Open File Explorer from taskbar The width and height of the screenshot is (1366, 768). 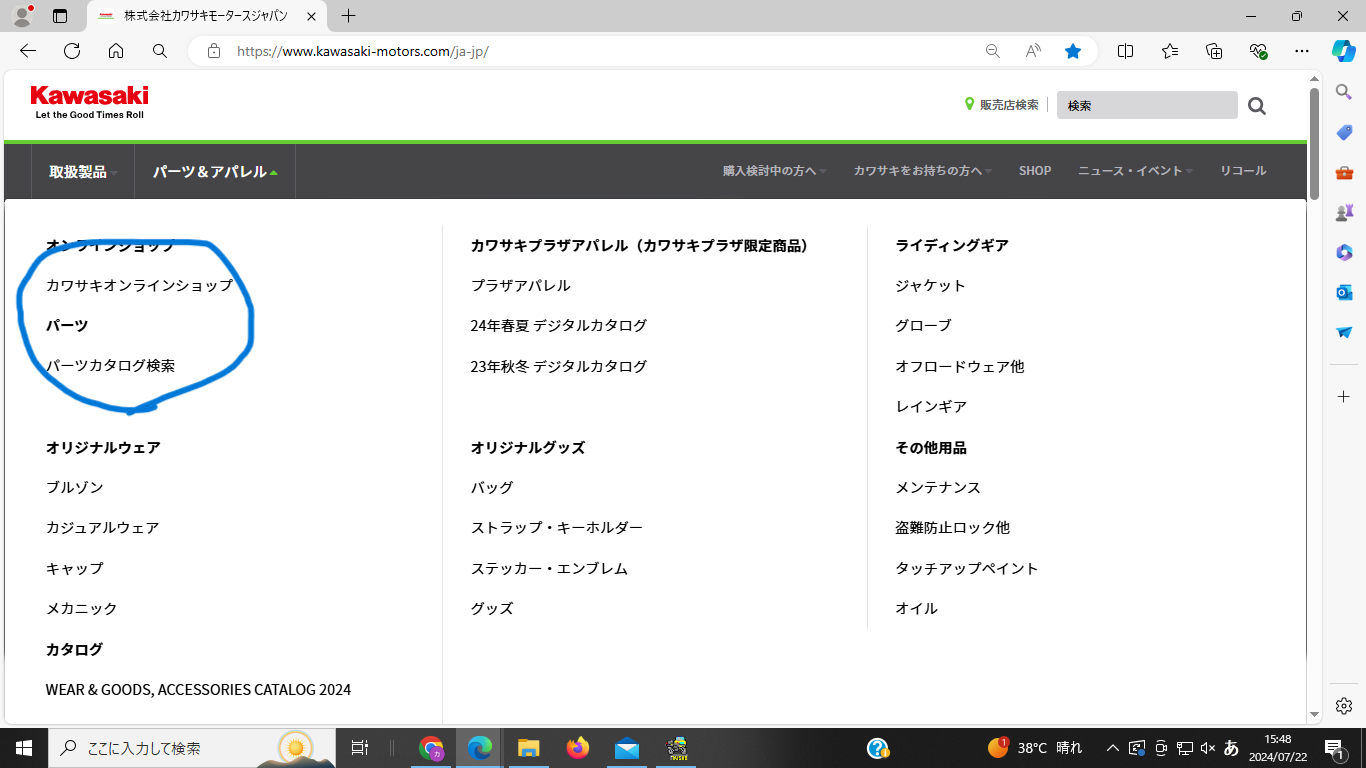[528, 748]
